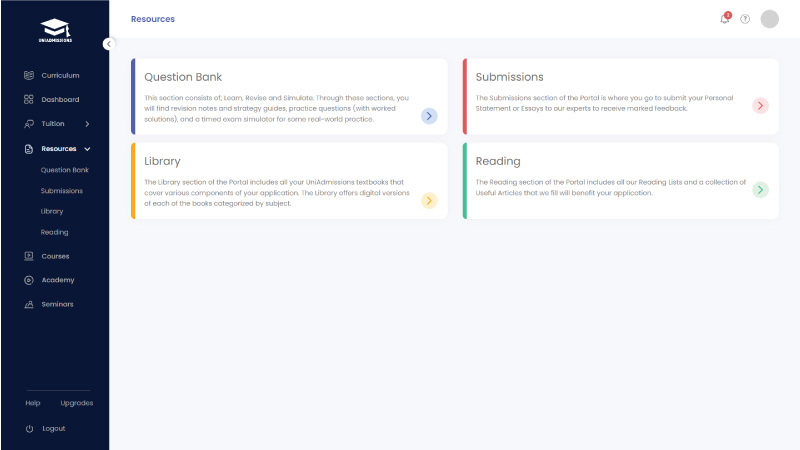Click Logout in the sidebar
Viewport: 800px width, 450px height.
click(x=53, y=428)
